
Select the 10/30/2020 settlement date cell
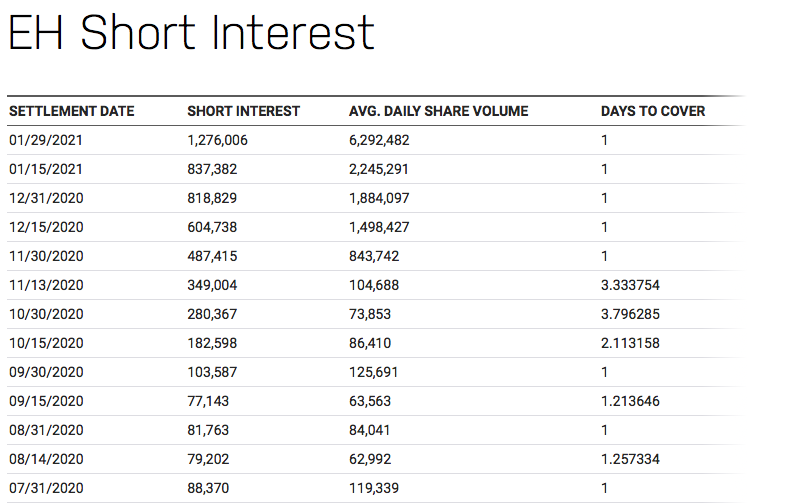click(46, 314)
